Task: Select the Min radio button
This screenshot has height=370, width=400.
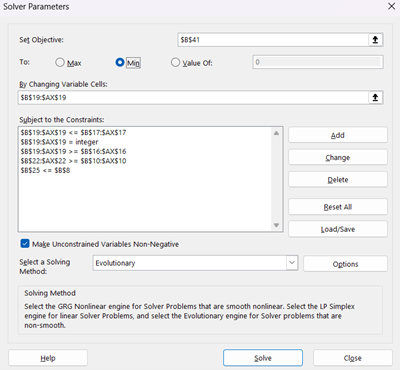Action: click(120, 62)
